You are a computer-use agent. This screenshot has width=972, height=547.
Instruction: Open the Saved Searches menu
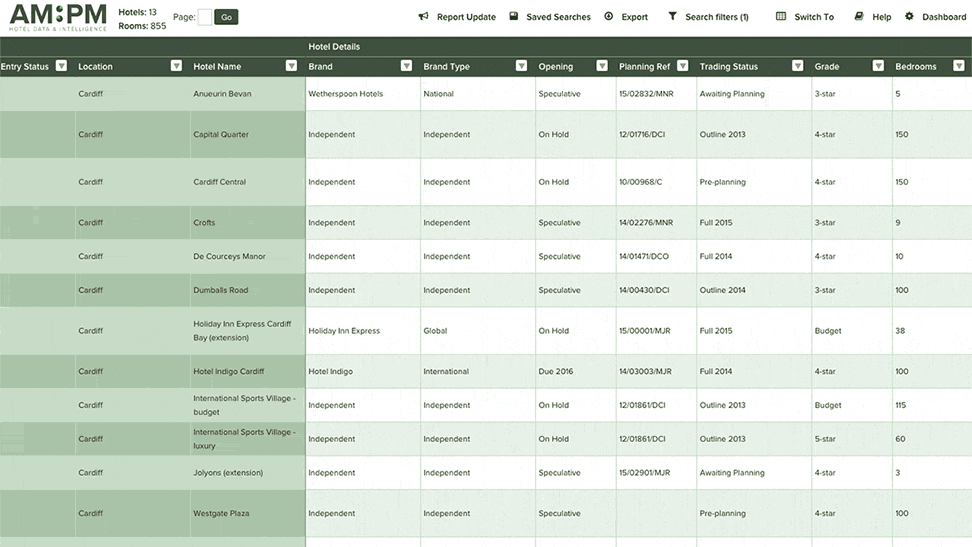[559, 17]
